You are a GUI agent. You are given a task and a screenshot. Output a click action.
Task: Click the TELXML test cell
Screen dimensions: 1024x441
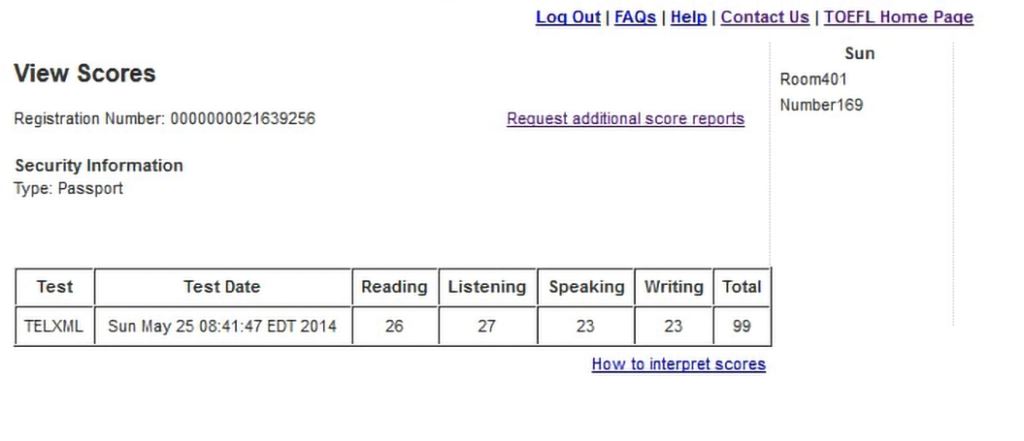click(54, 326)
